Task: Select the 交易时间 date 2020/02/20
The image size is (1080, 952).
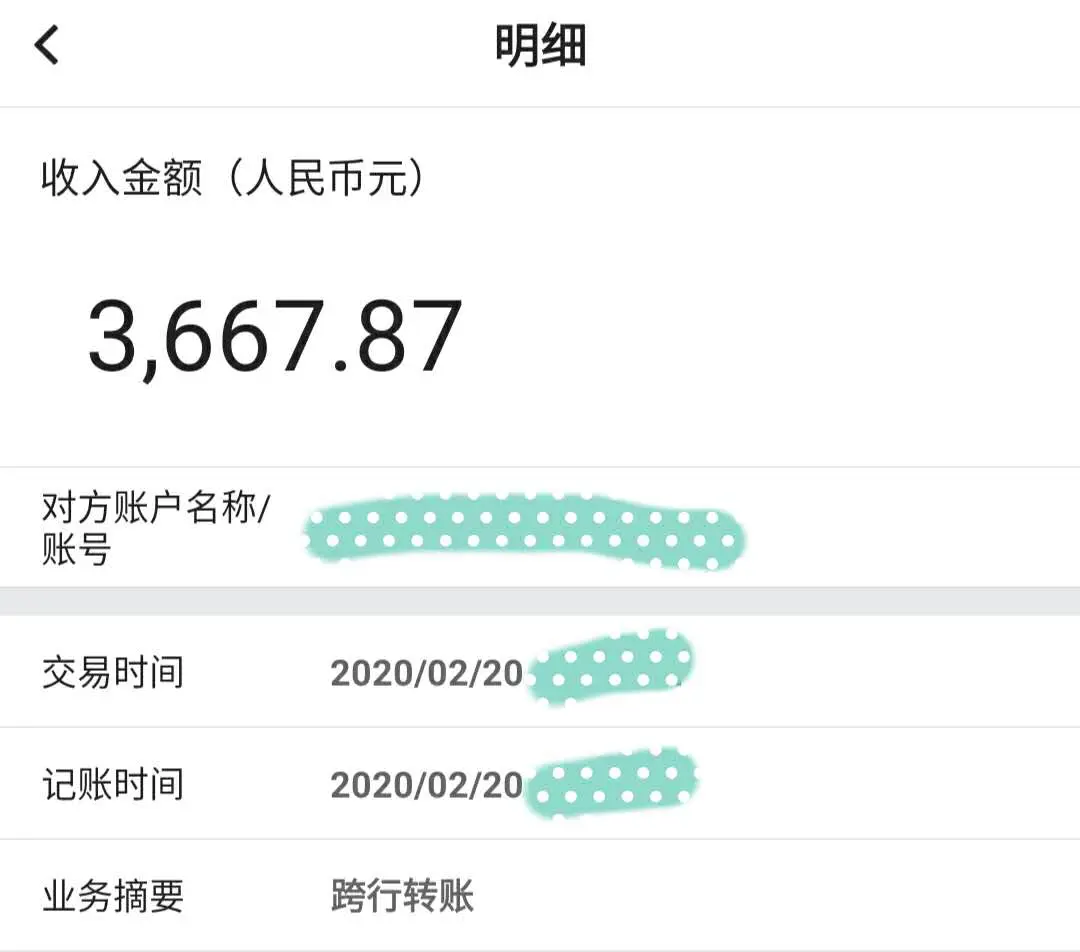Action: tap(426, 673)
